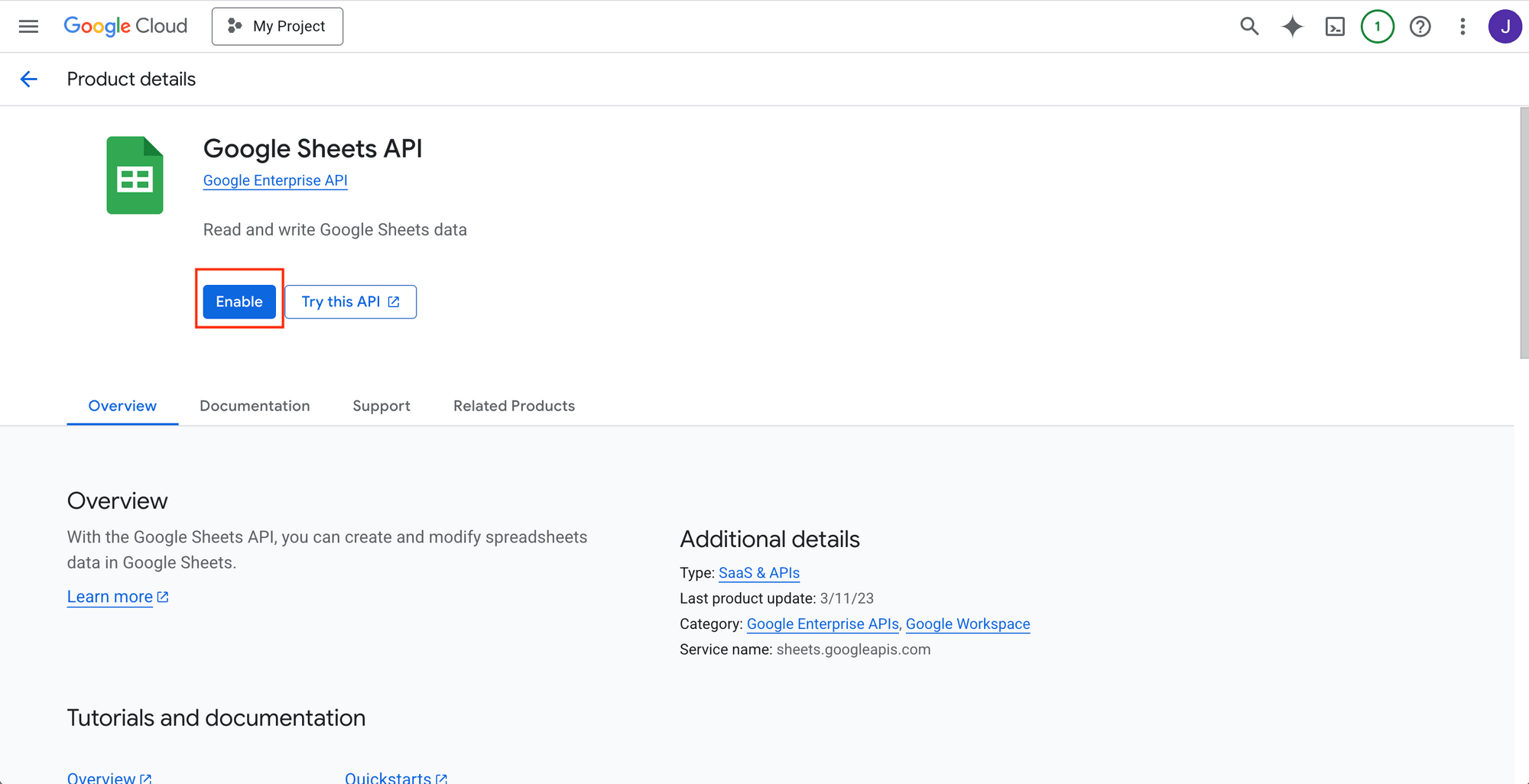Viewport: 1529px width, 784px height.
Task: Click the Google Cloud logo
Action: tap(125, 26)
